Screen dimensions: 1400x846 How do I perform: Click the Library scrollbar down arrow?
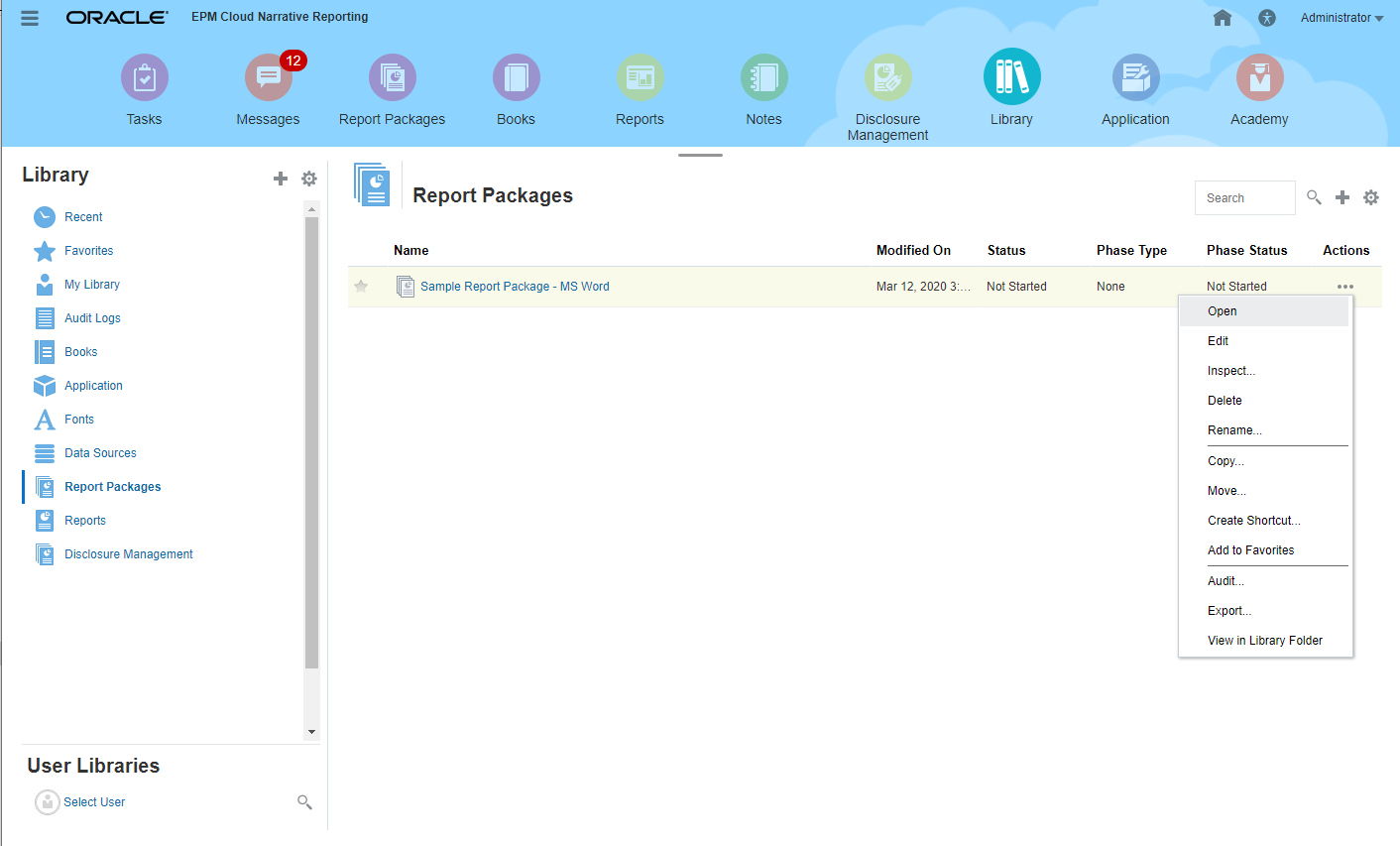[x=312, y=732]
